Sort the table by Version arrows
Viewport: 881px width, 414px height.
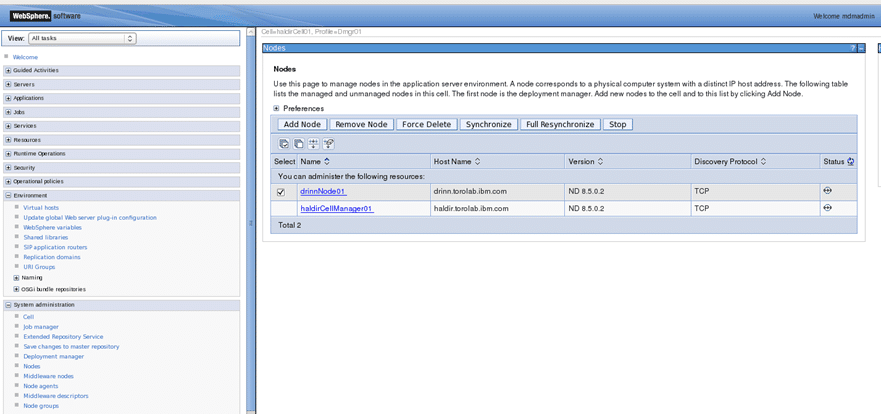(x=600, y=162)
